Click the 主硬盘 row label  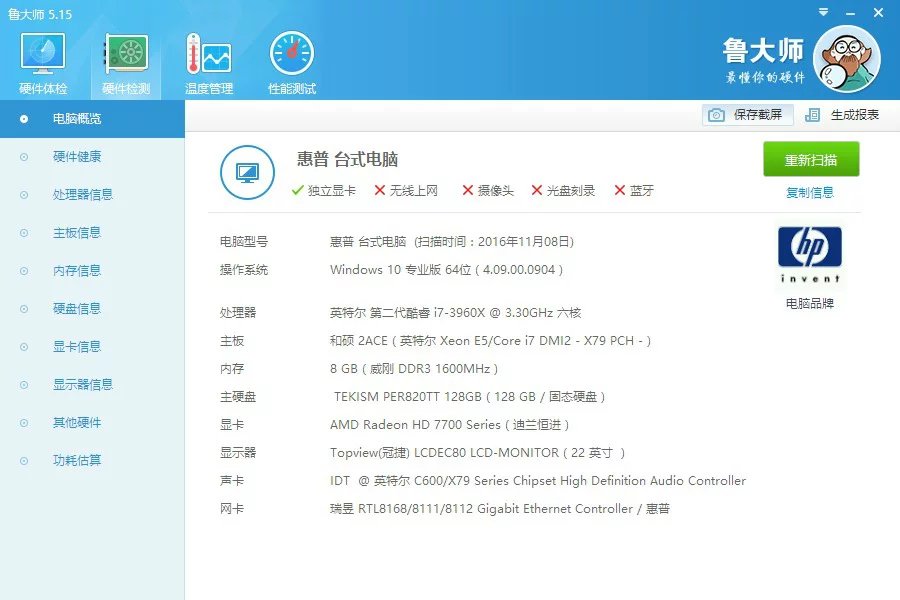point(238,397)
